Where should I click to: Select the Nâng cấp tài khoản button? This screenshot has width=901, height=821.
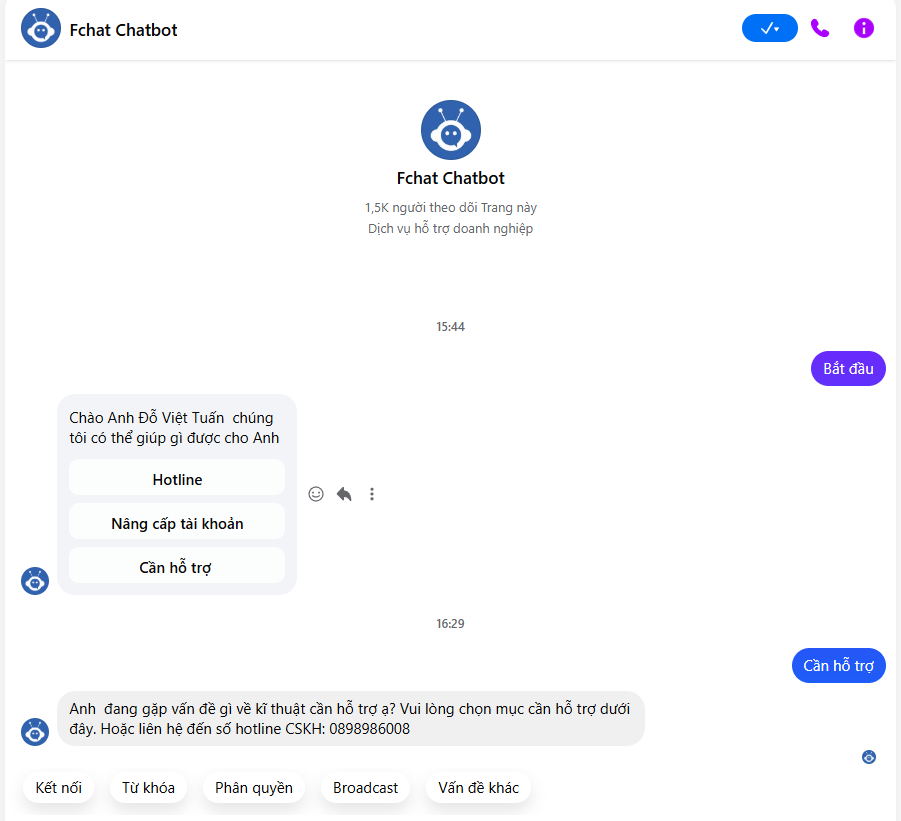coord(177,523)
